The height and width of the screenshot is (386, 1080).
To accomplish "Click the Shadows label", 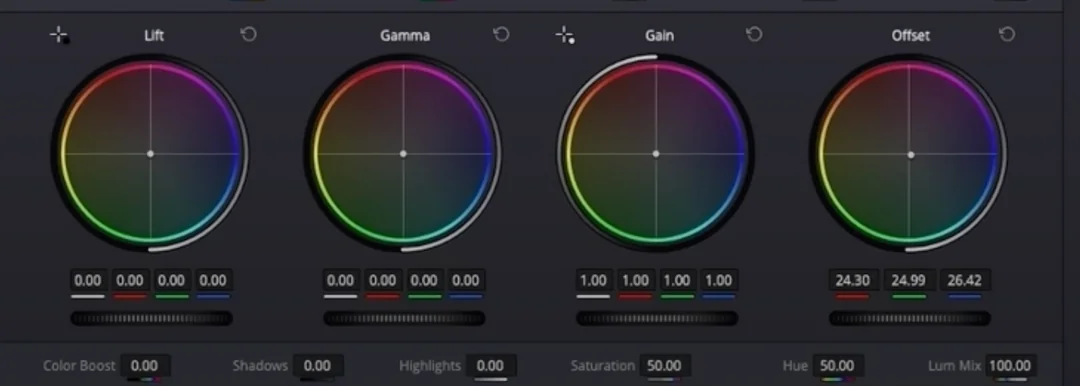I will pos(260,365).
